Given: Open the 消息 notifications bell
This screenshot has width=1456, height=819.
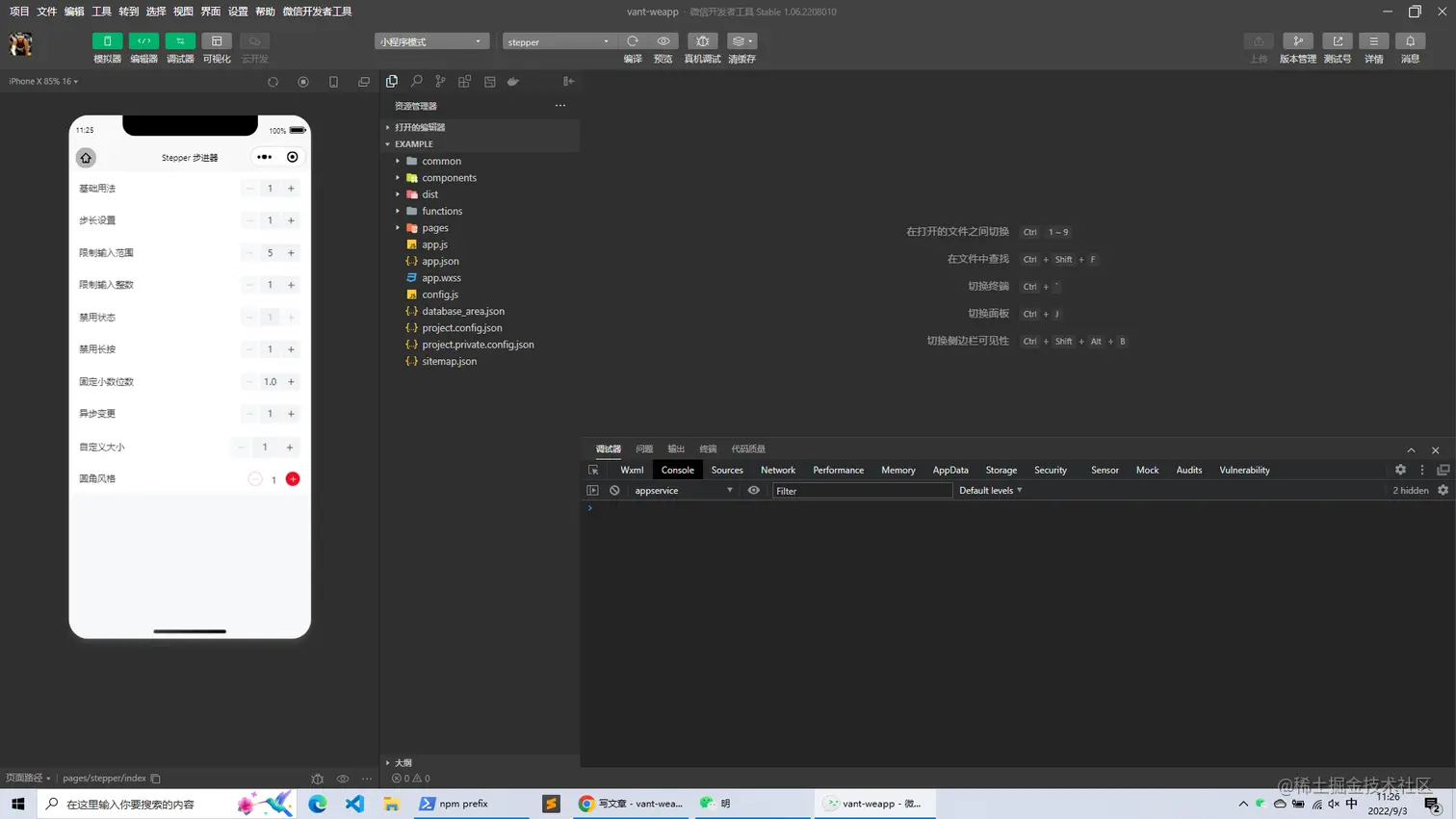Looking at the screenshot, I should coord(1411,41).
